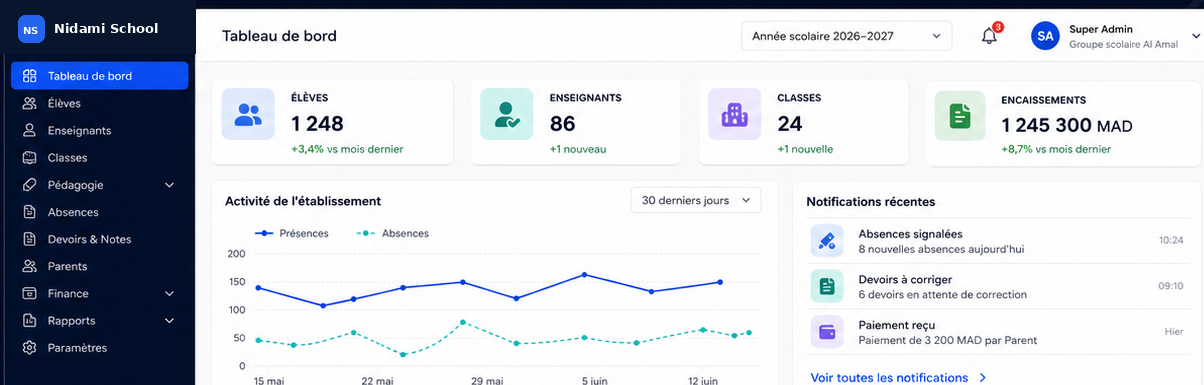Click the 1 248 élèves value

317,124
